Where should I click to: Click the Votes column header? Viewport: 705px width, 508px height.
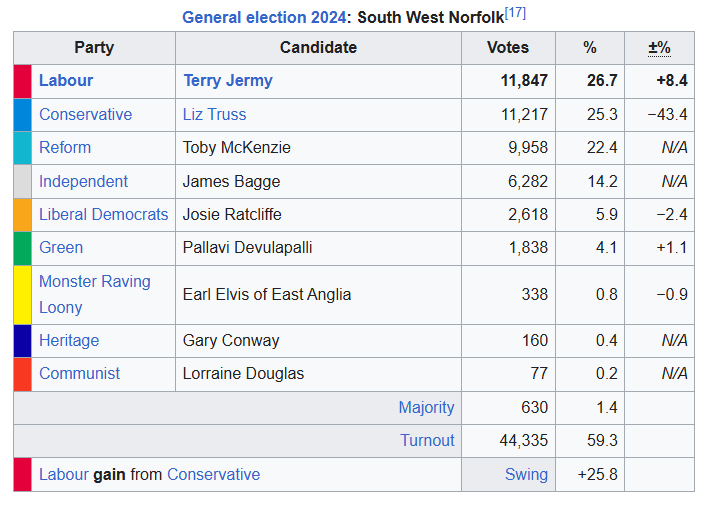pos(508,48)
